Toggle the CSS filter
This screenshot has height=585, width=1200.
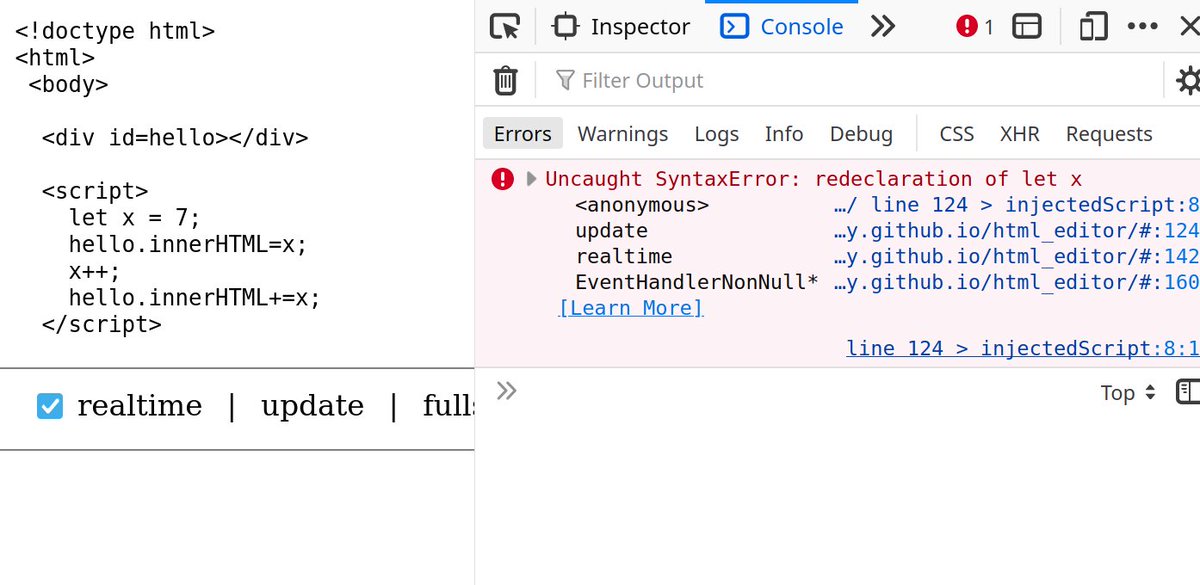[x=957, y=134]
